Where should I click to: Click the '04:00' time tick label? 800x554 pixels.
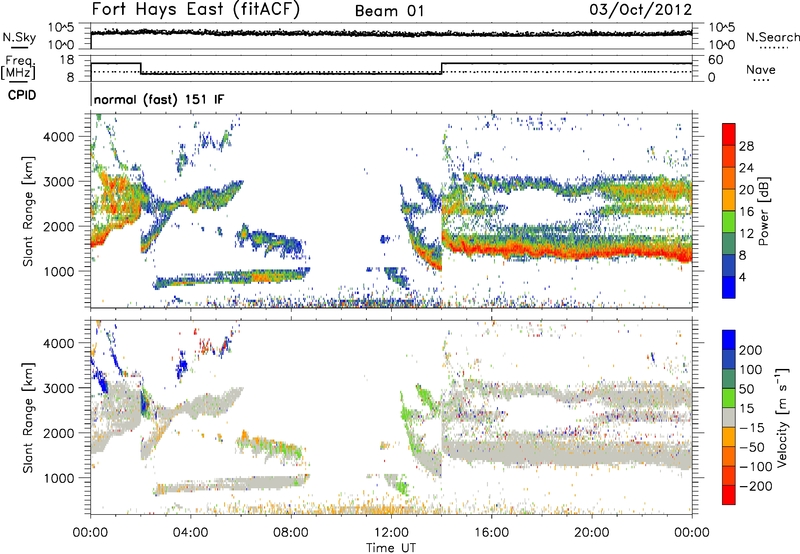coord(191,533)
